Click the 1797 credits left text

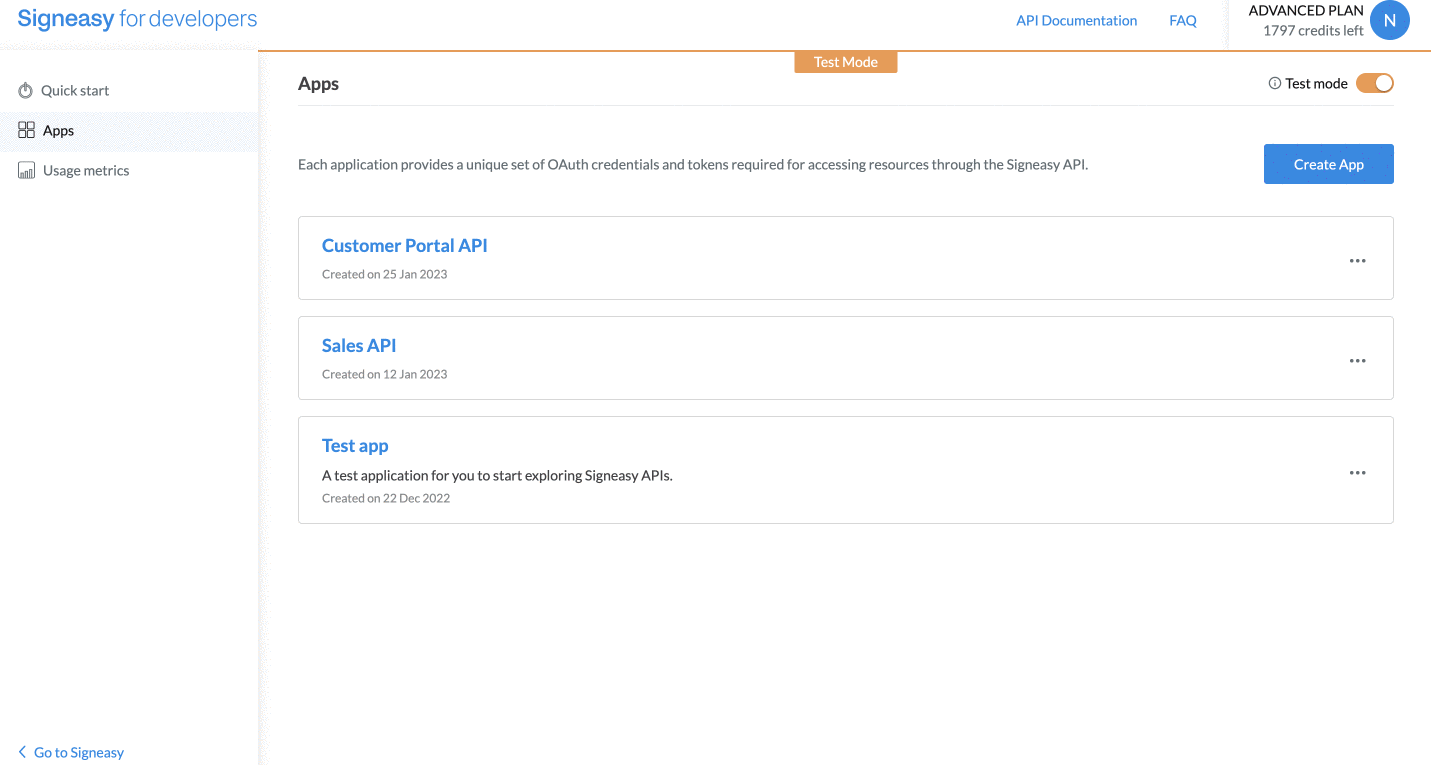(x=1313, y=31)
